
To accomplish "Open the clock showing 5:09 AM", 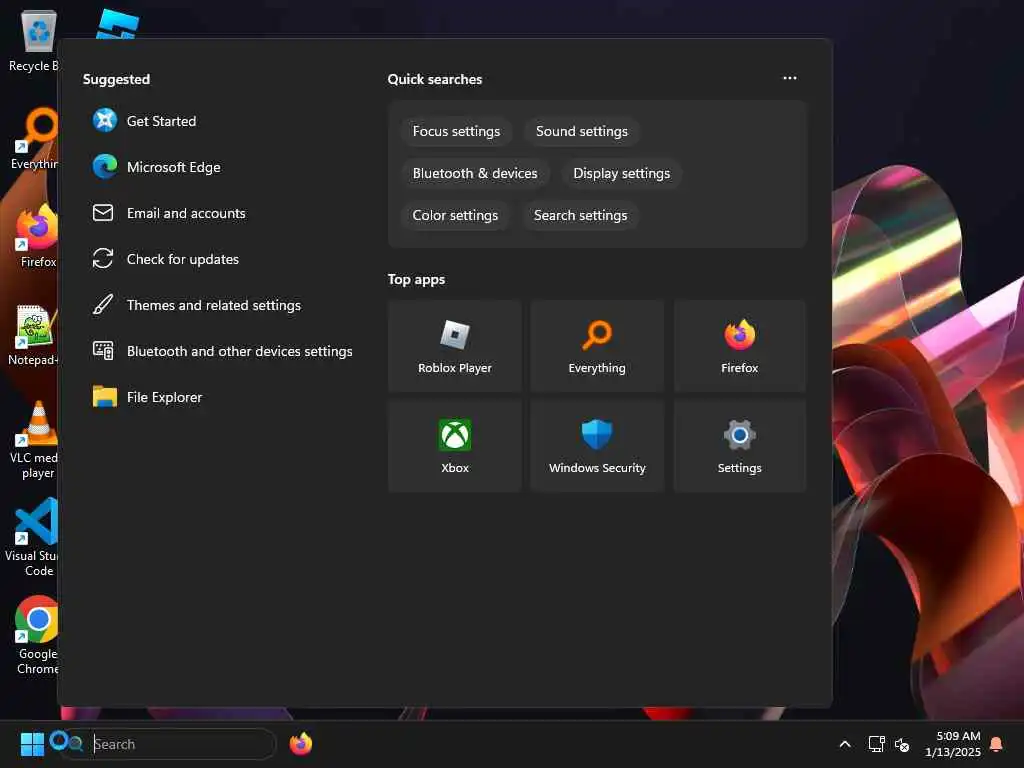I will click(953, 744).
